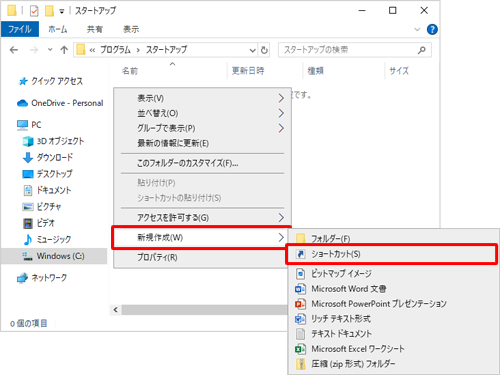Sort by サイズ column header
500x375 pixels.
click(x=399, y=71)
